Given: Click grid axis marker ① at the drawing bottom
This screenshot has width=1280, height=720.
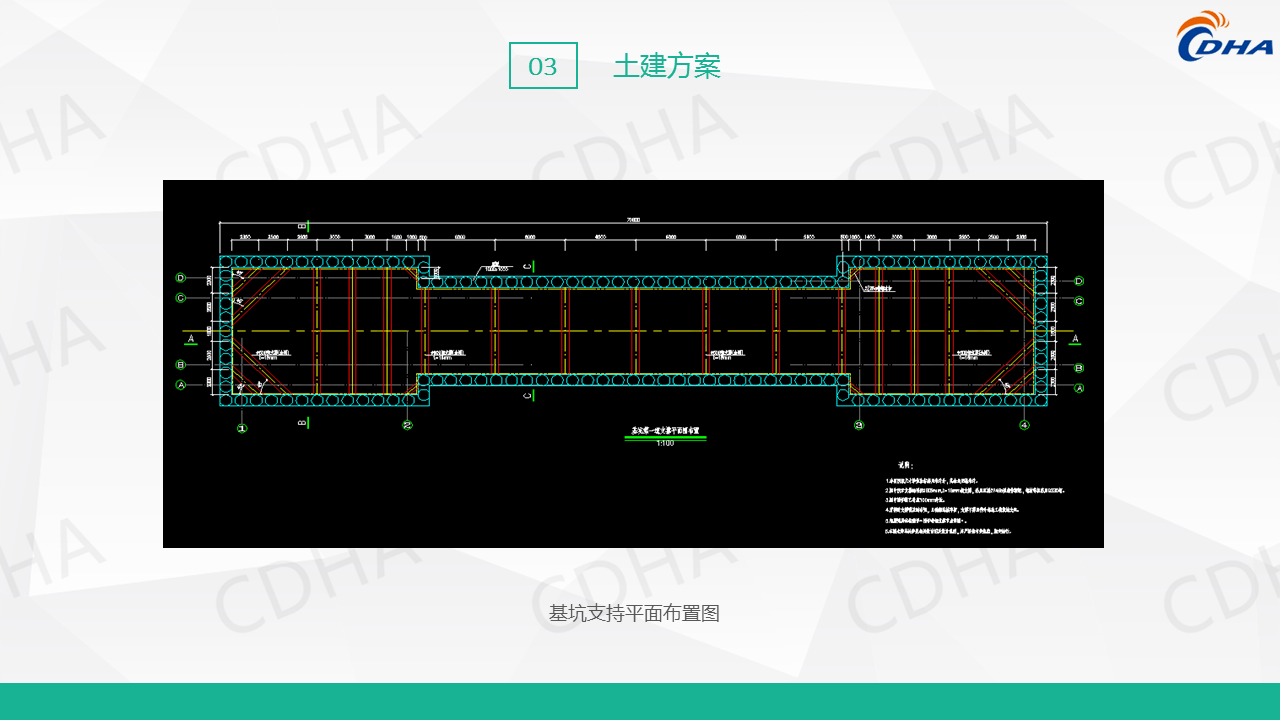Looking at the screenshot, I should coord(242,428).
